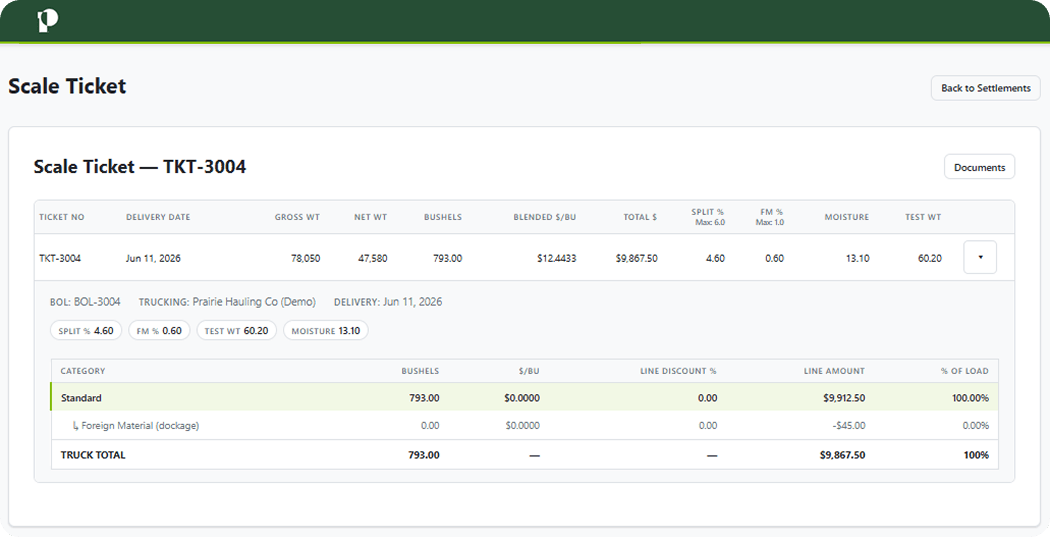Click the P logo in the header

tap(48, 21)
